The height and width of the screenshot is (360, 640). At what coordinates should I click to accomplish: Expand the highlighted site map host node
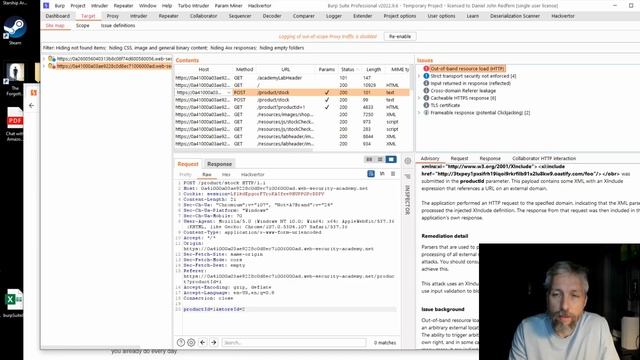[x=44, y=66]
